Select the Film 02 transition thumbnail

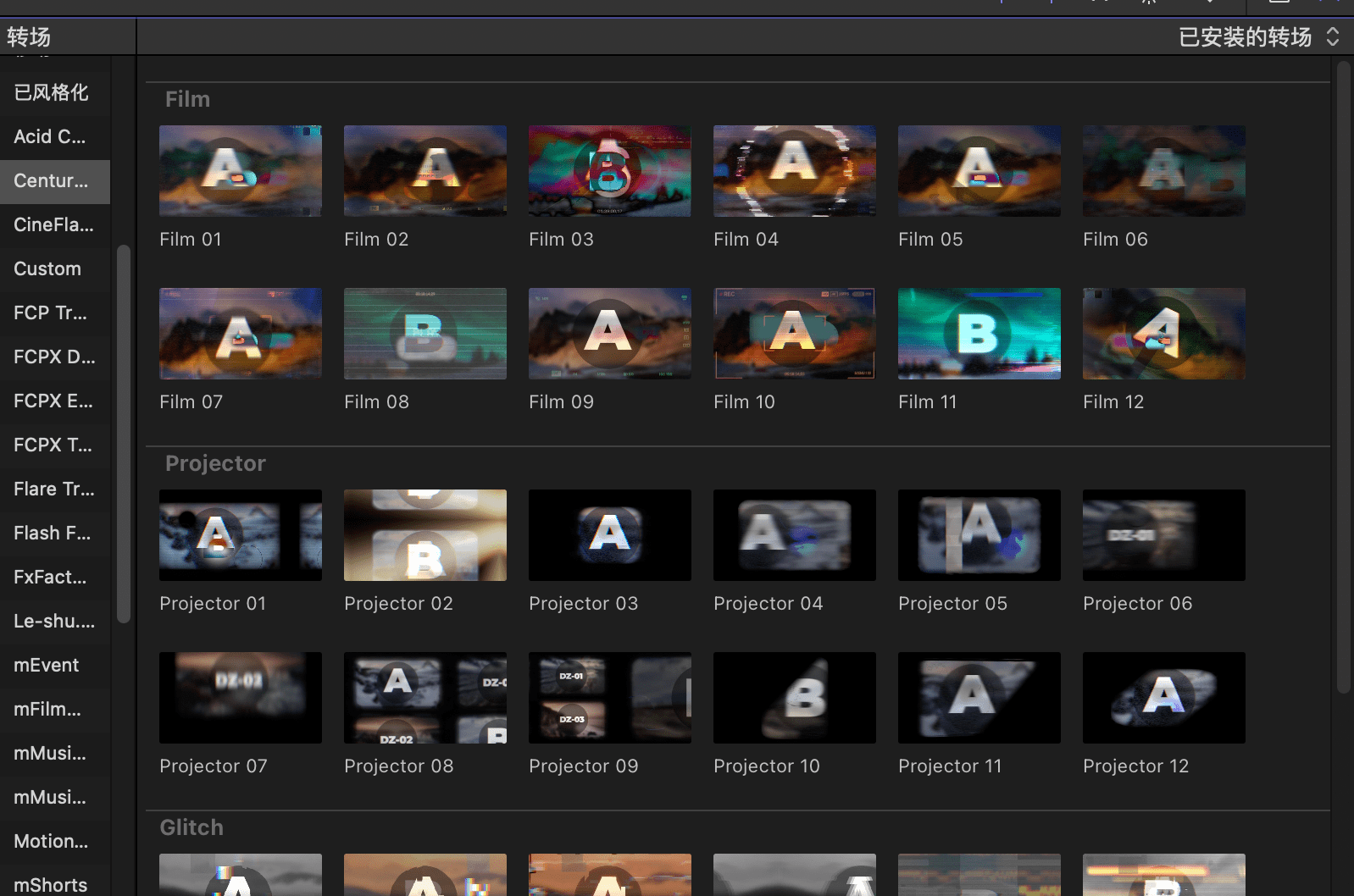[x=425, y=171]
